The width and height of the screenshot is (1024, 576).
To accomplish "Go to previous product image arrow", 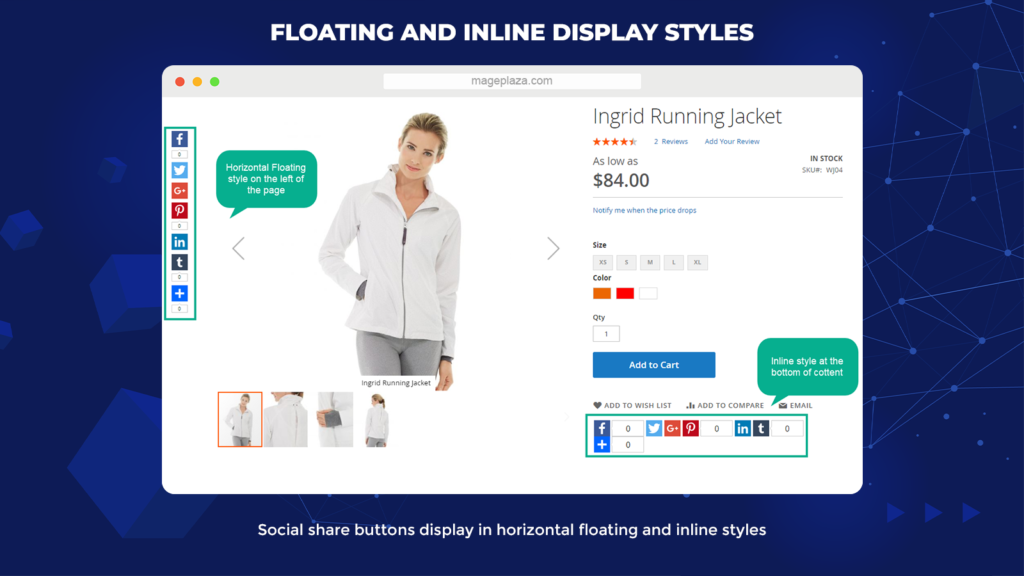I will pyautogui.click(x=238, y=248).
